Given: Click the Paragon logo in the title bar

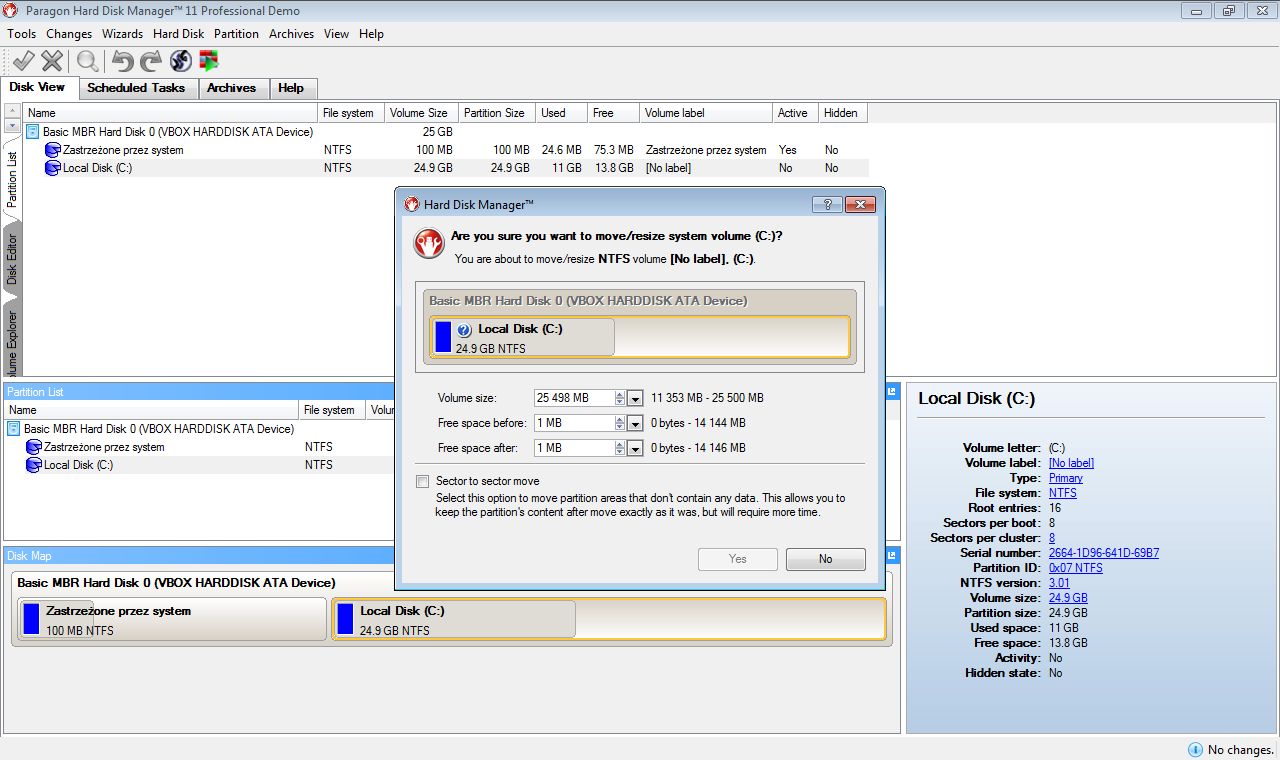Looking at the screenshot, I should [11, 11].
